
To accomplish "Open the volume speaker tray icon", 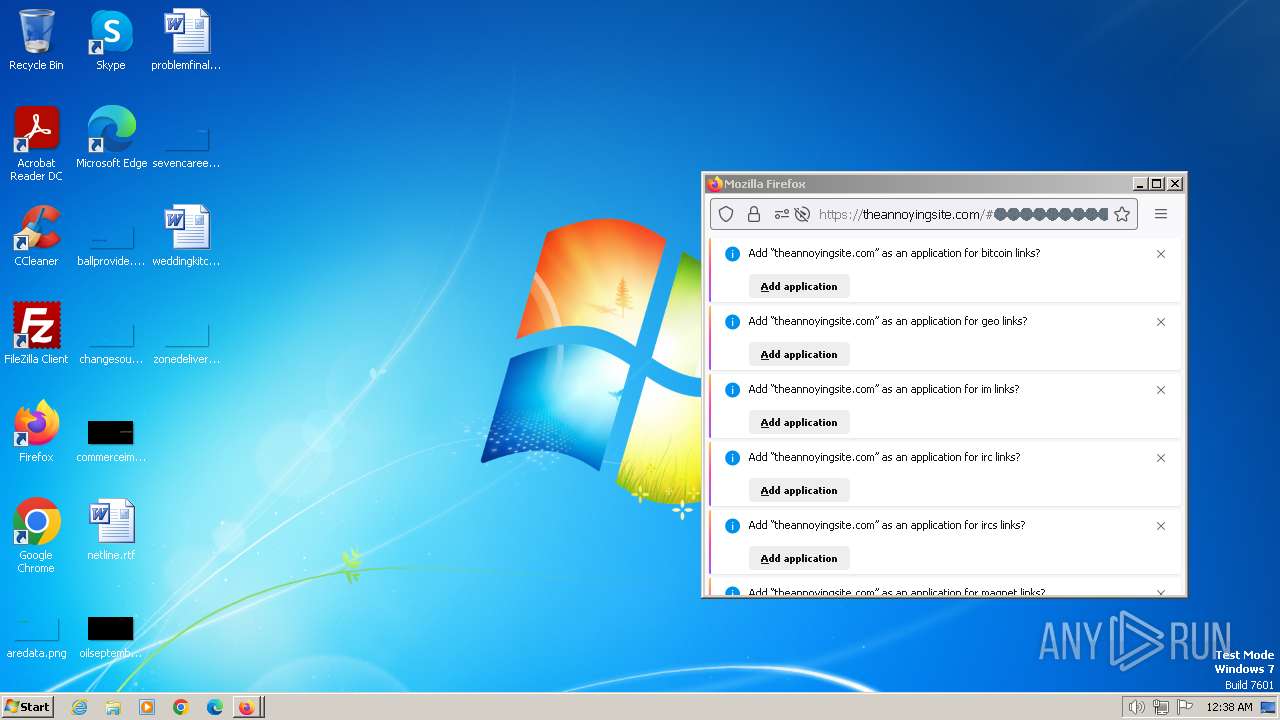I will pos(1137,707).
